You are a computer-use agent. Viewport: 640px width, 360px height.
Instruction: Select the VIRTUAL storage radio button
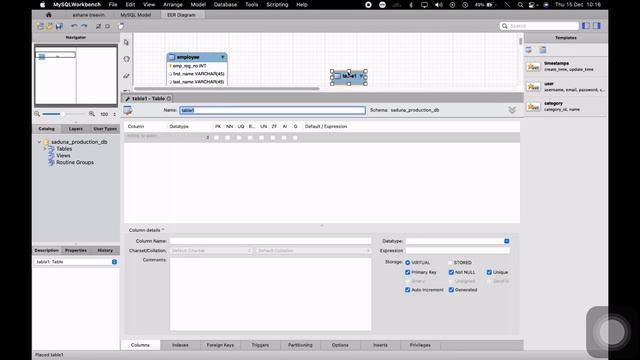[407, 262]
